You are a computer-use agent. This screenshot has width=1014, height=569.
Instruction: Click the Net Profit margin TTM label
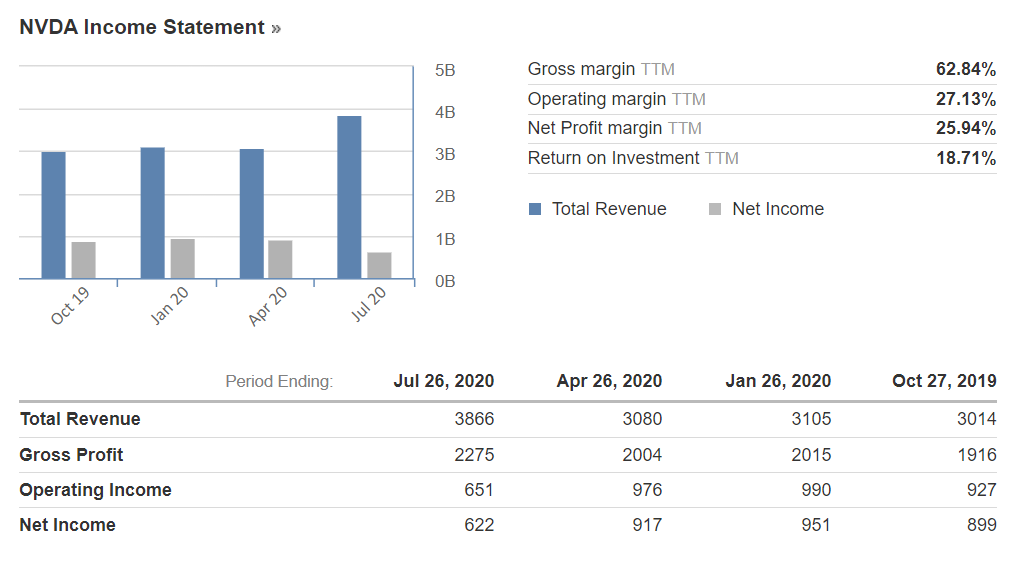click(x=614, y=128)
